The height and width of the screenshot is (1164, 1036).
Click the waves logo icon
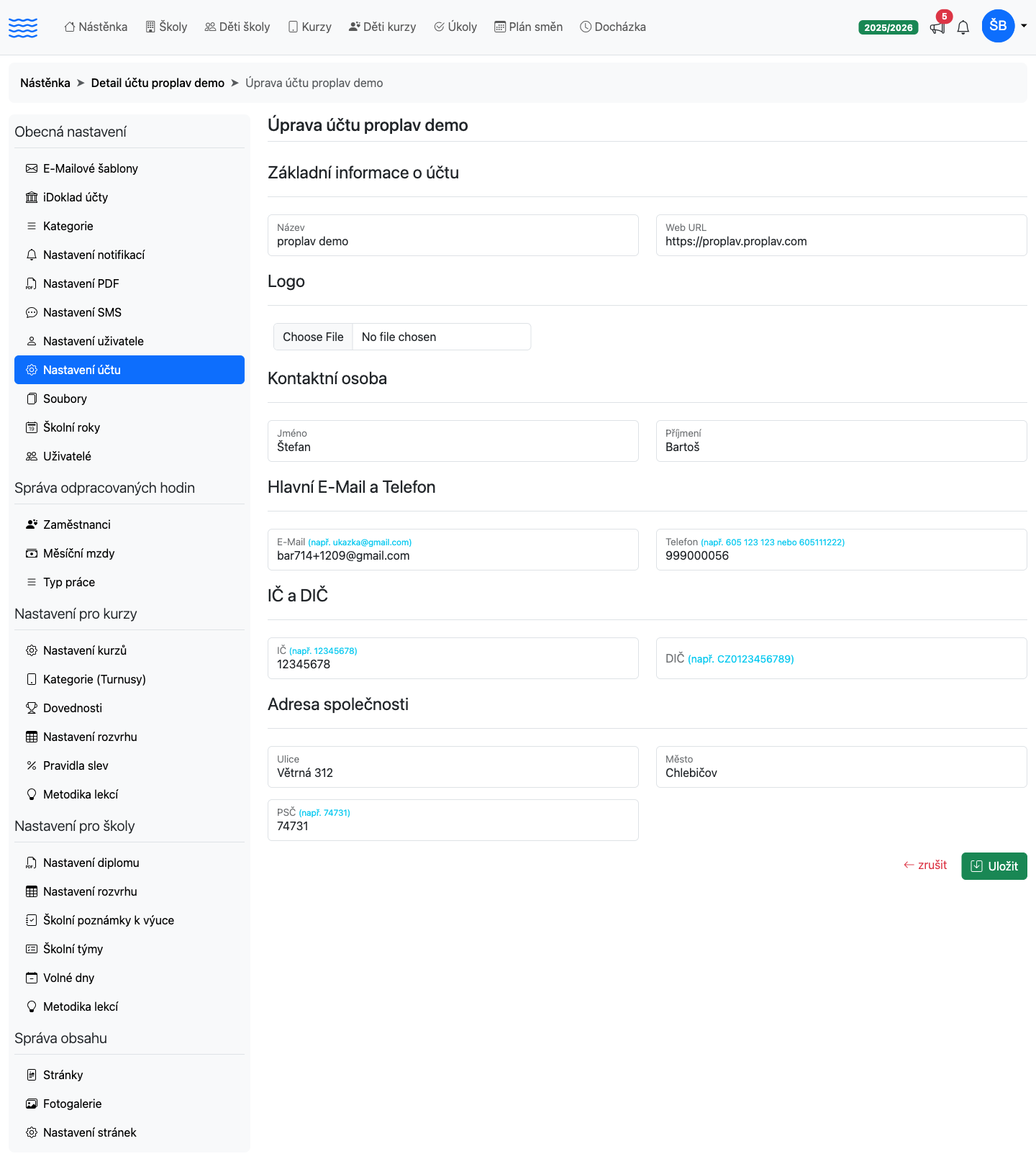pos(23,27)
